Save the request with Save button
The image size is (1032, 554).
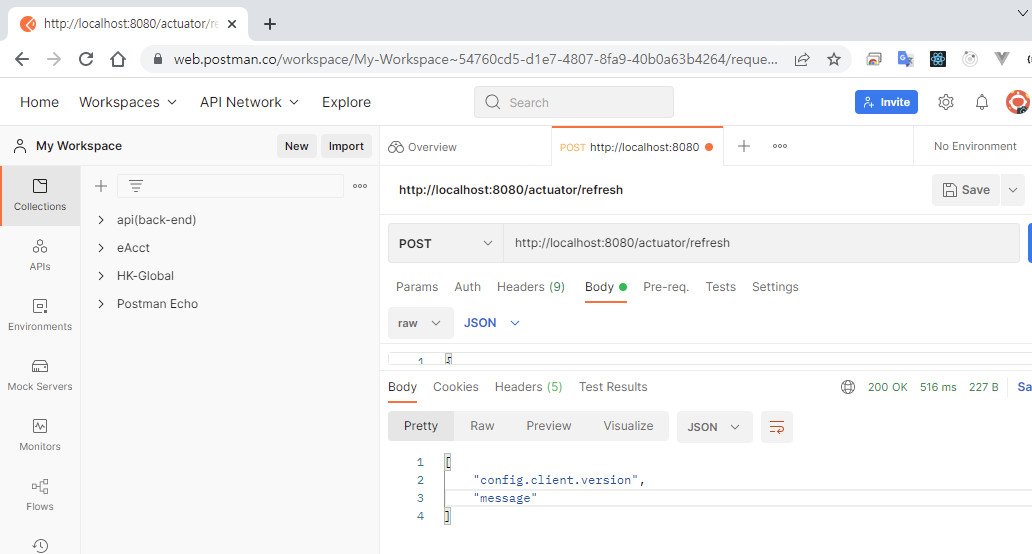966,190
